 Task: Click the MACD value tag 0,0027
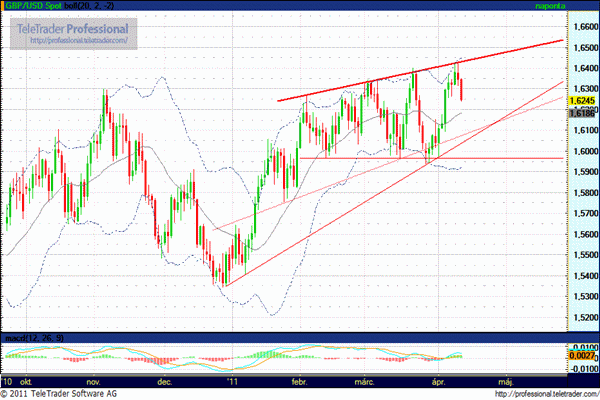click(582, 355)
